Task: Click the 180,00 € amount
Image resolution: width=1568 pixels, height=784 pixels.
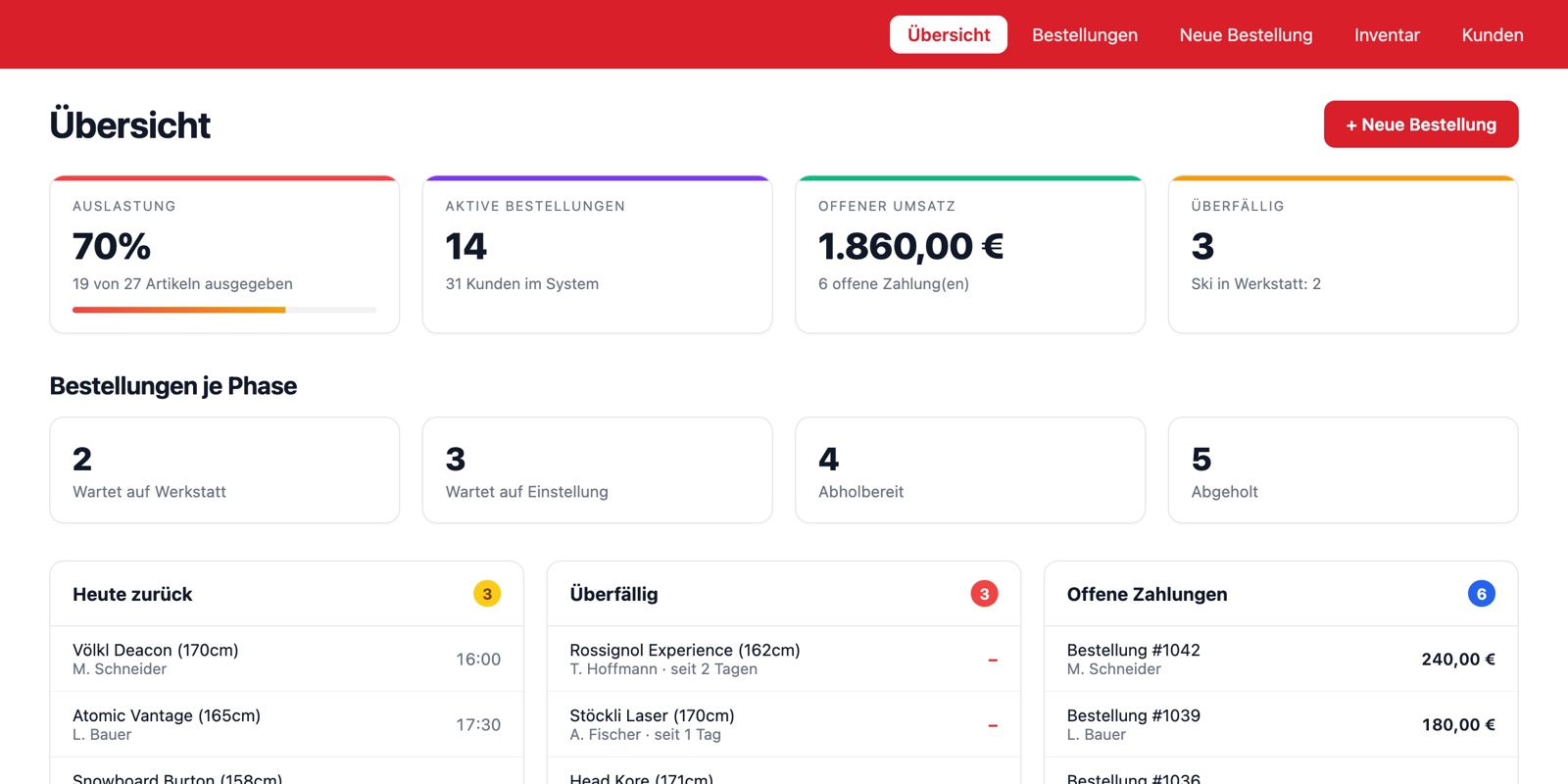Action: coord(1458,725)
